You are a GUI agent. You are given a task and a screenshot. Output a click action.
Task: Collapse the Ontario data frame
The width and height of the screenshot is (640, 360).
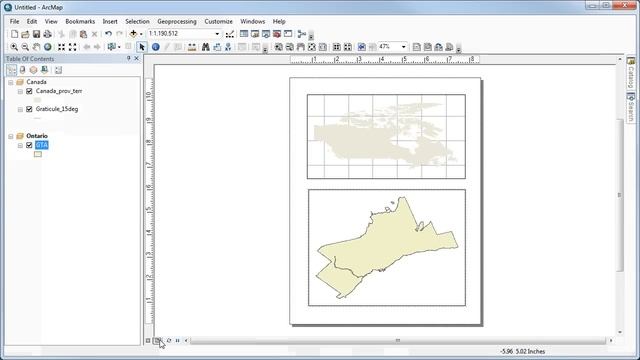(x=11, y=136)
